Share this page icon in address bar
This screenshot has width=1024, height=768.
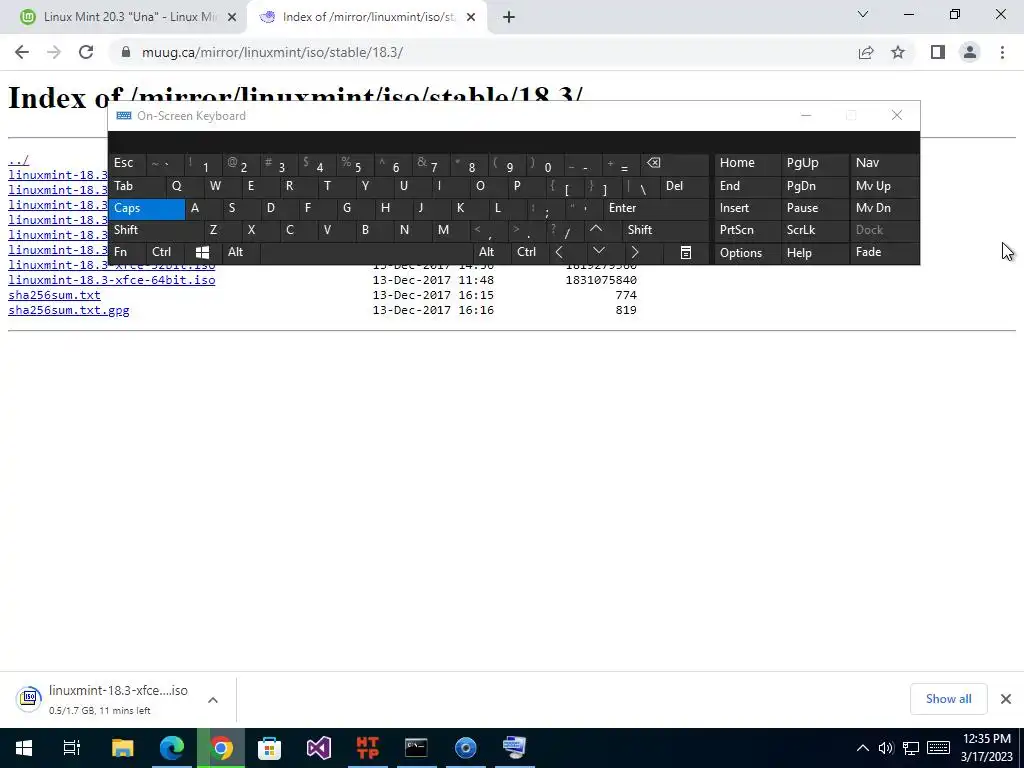(866, 52)
